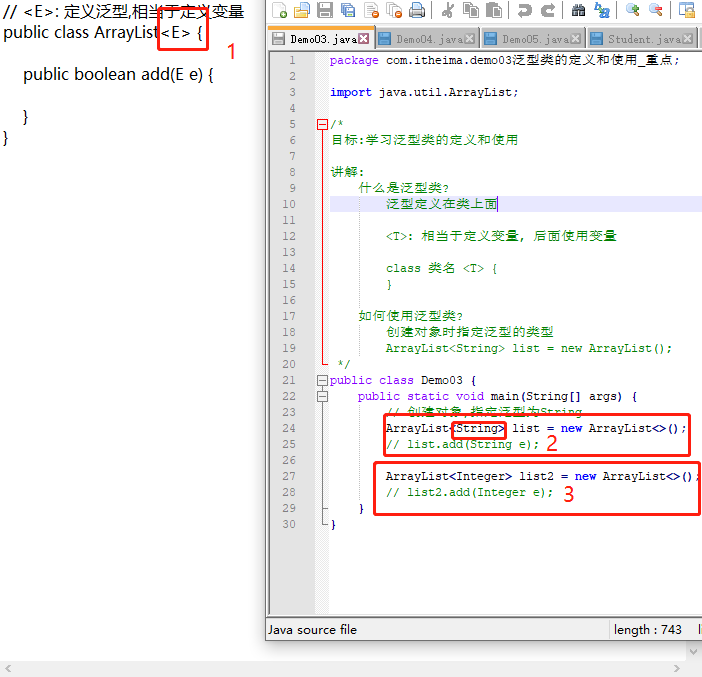Viewport: 702px width, 677px height.
Task: Click the Save All toolbar icon
Action: pyautogui.click(x=348, y=10)
